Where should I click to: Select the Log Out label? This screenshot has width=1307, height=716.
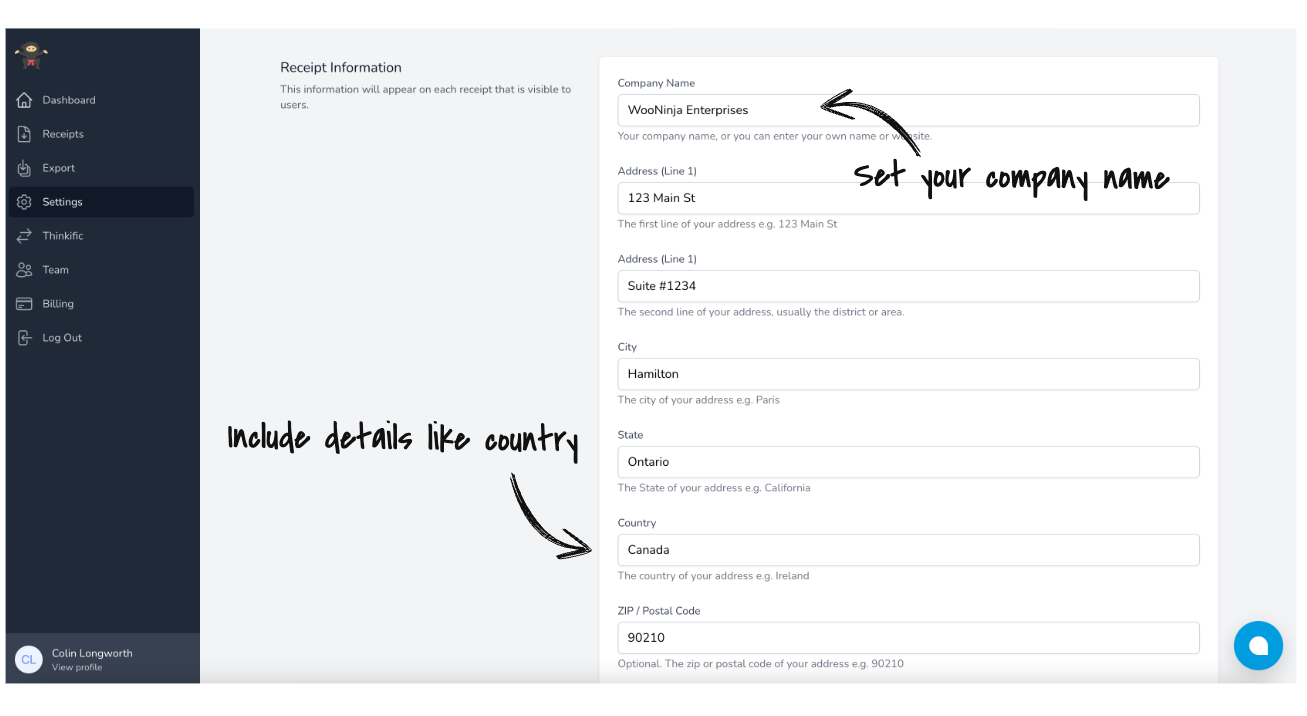62,338
